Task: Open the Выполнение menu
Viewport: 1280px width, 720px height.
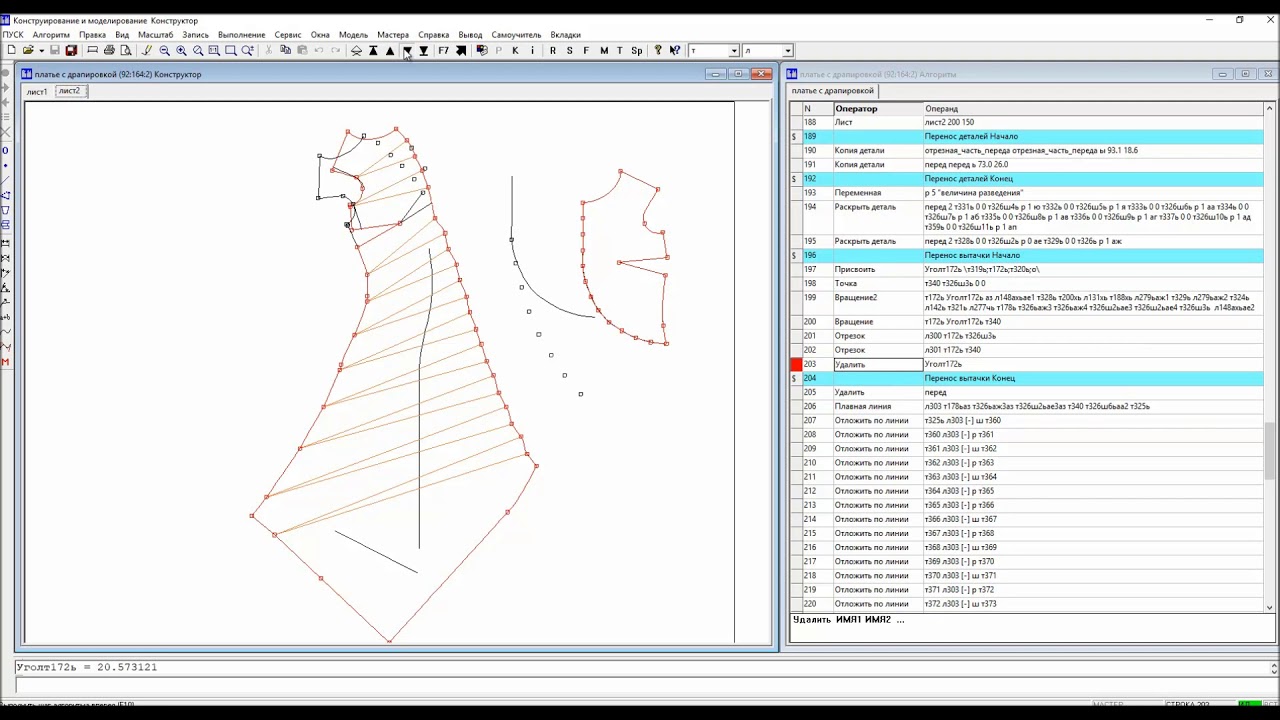Action: [x=241, y=34]
